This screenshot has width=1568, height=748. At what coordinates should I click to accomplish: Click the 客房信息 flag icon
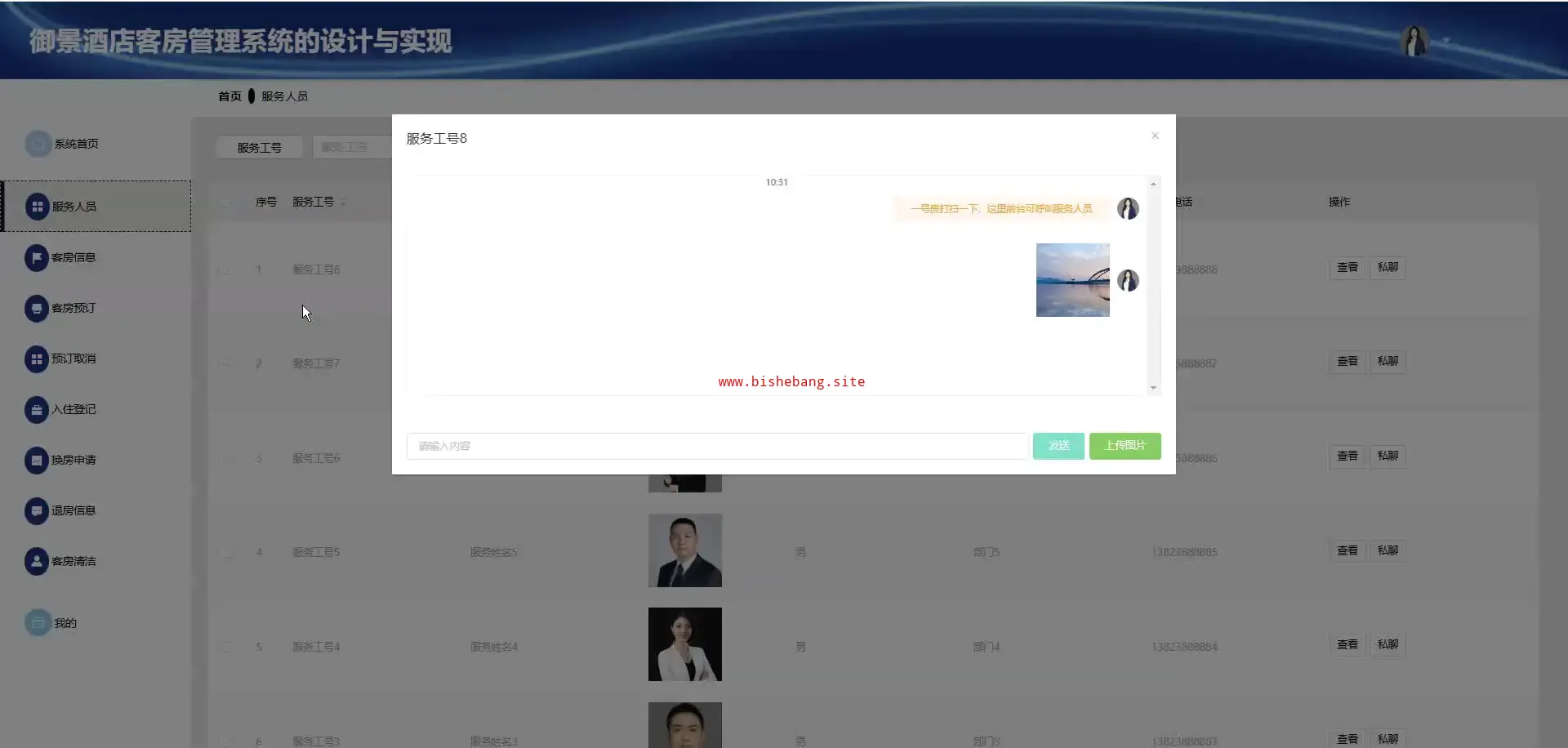click(x=37, y=257)
